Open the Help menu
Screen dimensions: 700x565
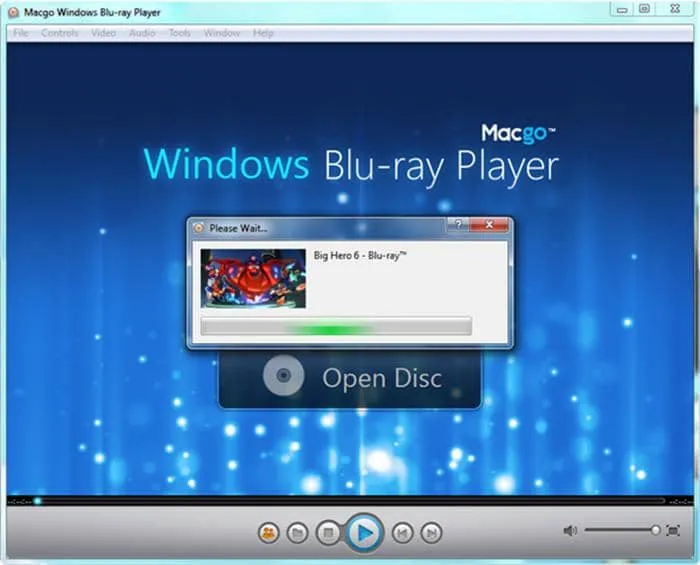point(263,33)
